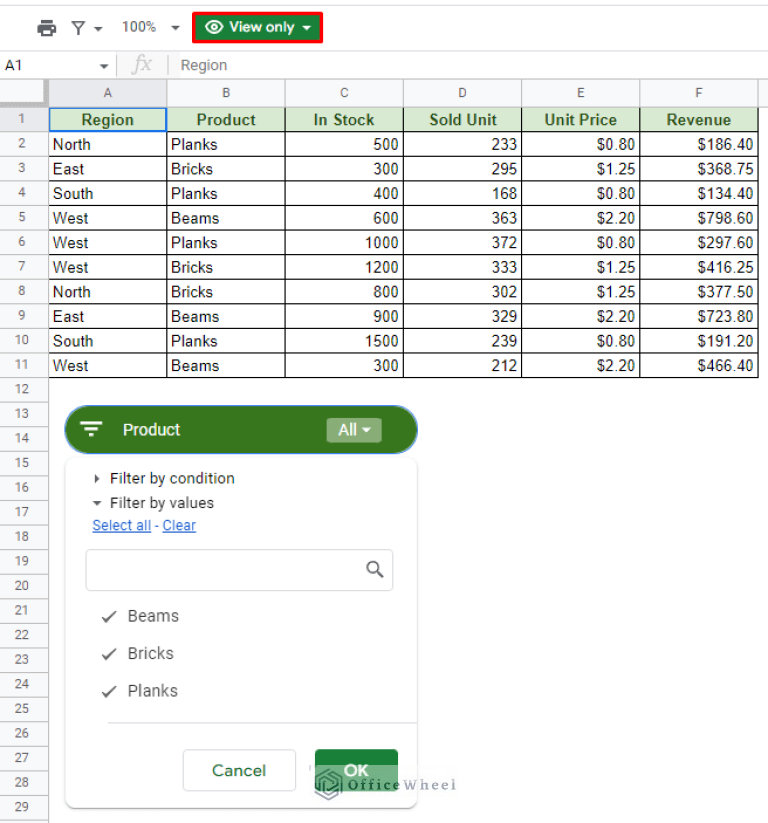The width and height of the screenshot is (768, 823).
Task: Click the Select all link
Action: click(121, 525)
